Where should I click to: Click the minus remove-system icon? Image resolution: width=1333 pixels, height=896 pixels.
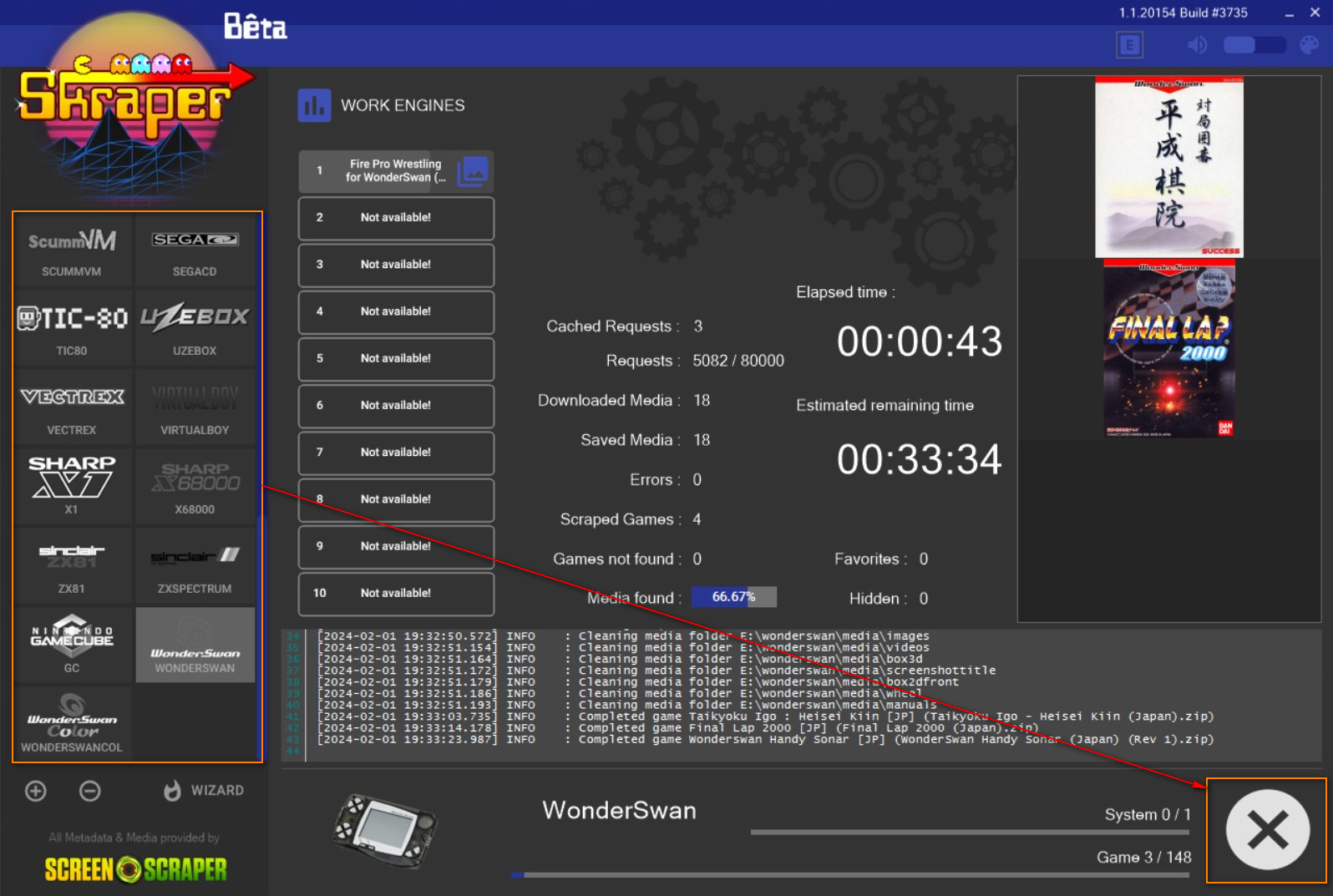pos(90,791)
